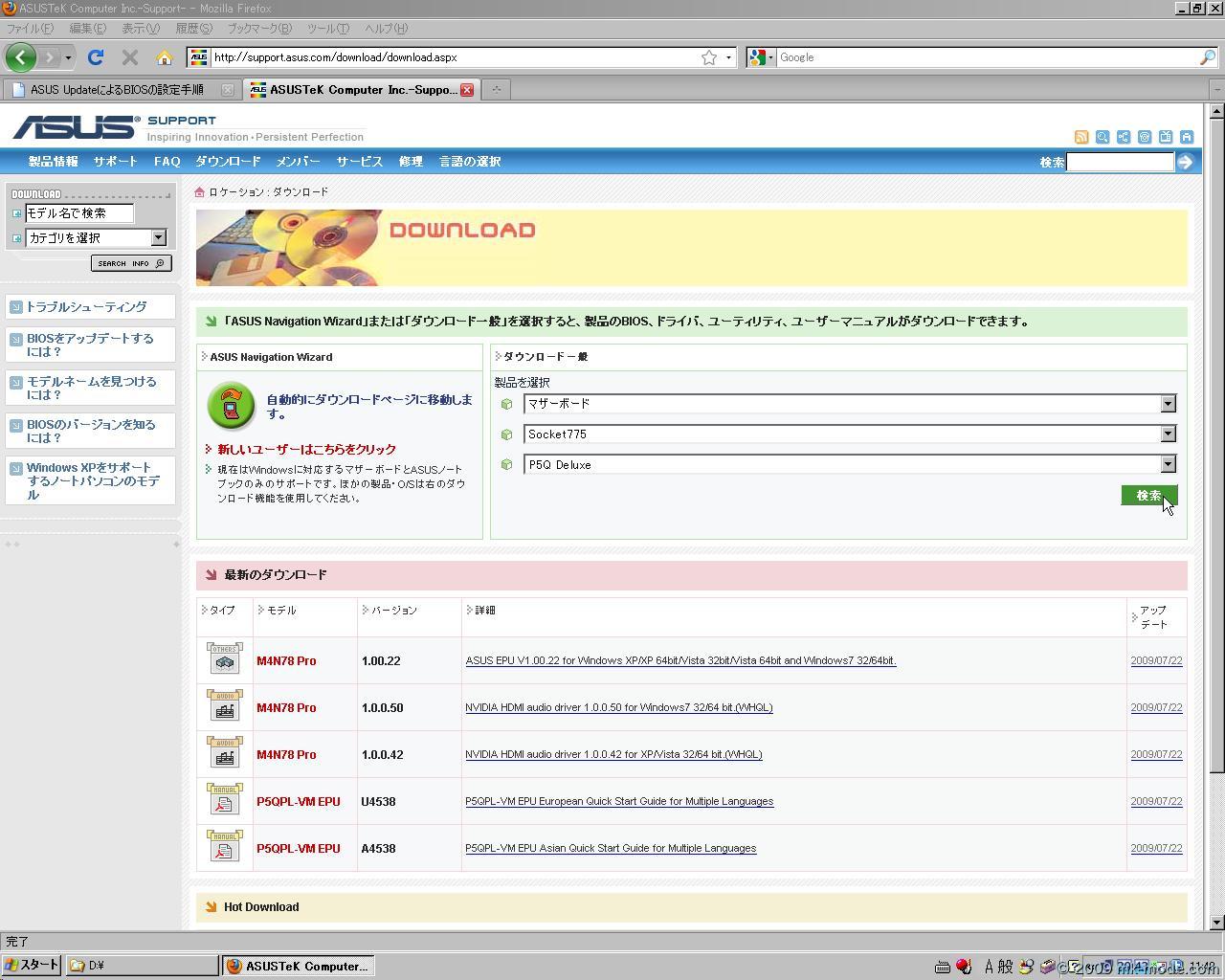Viewport: 1225px width, 980px height.
Task: Bookmark this page with the star icon
Action: pos(709,57)
